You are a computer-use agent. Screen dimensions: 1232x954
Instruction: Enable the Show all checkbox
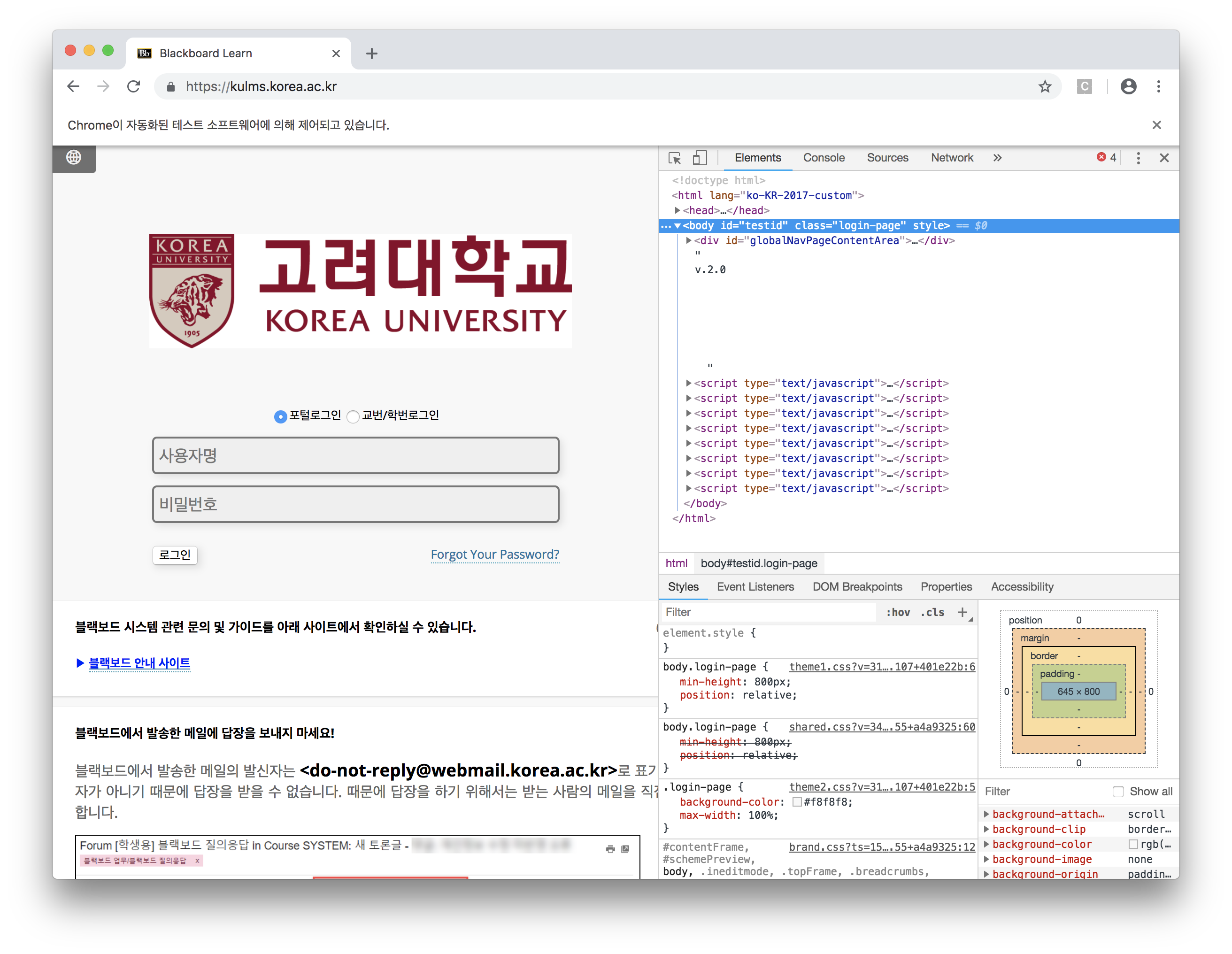[1117, 792]
